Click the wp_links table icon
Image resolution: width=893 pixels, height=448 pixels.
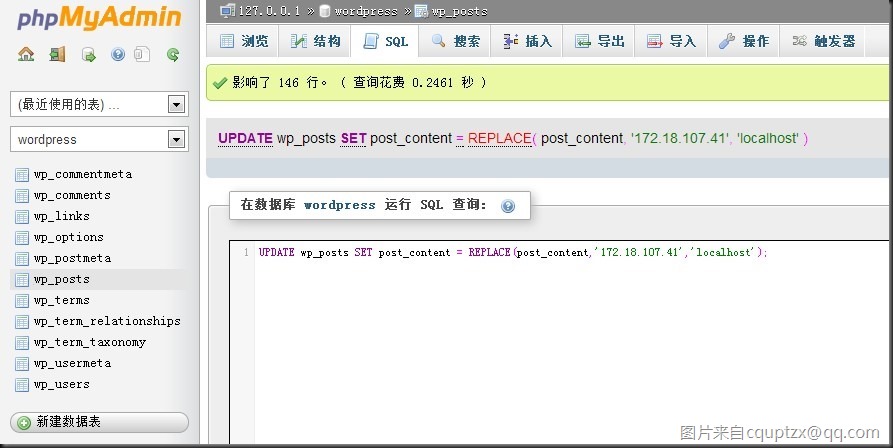(22, 217)
